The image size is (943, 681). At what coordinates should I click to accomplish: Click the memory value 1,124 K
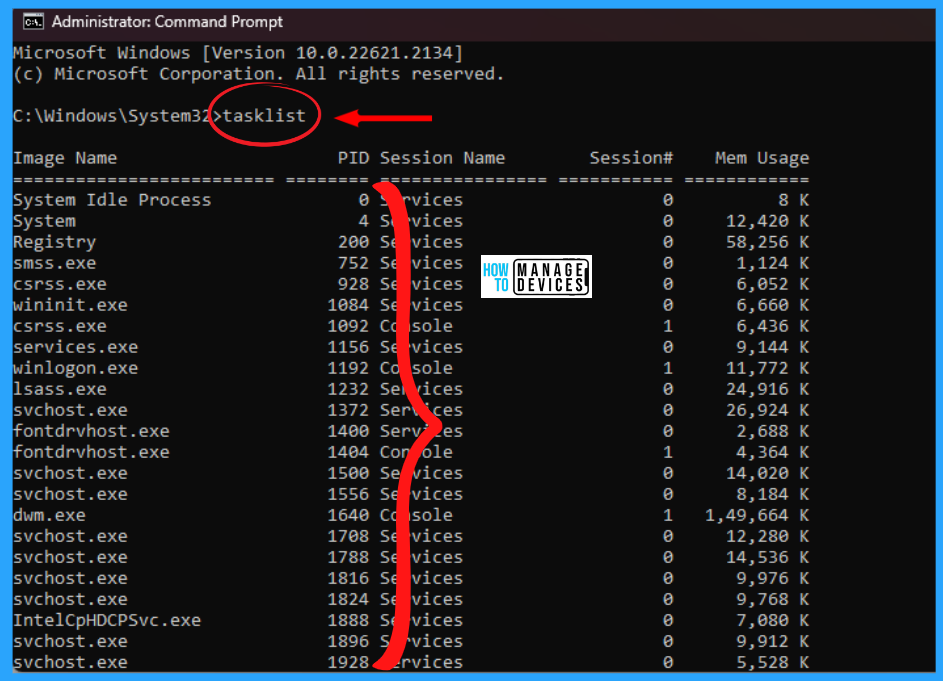click(x=773, y=263)
